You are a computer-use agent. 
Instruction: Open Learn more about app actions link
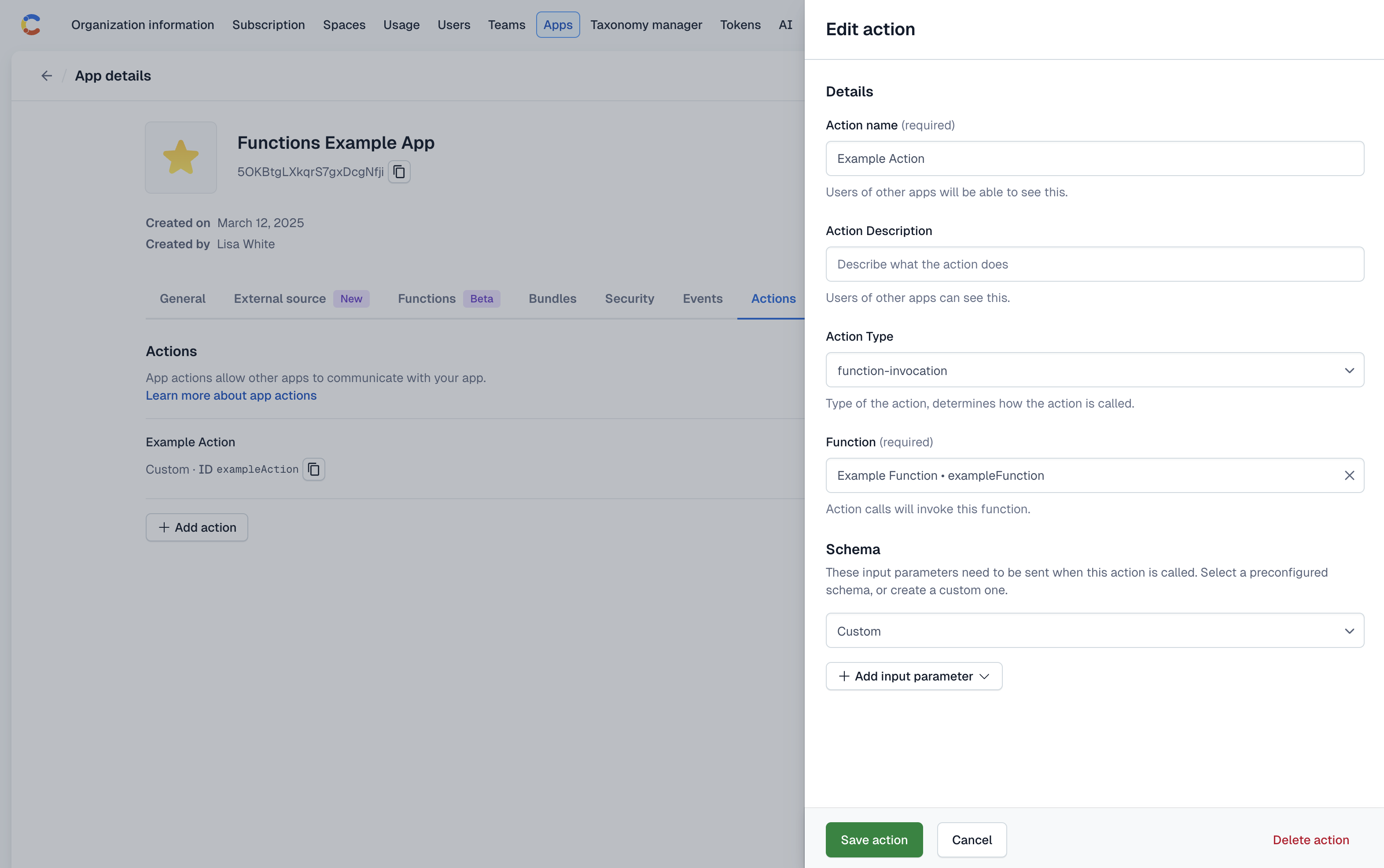click(x=231, y=396)
